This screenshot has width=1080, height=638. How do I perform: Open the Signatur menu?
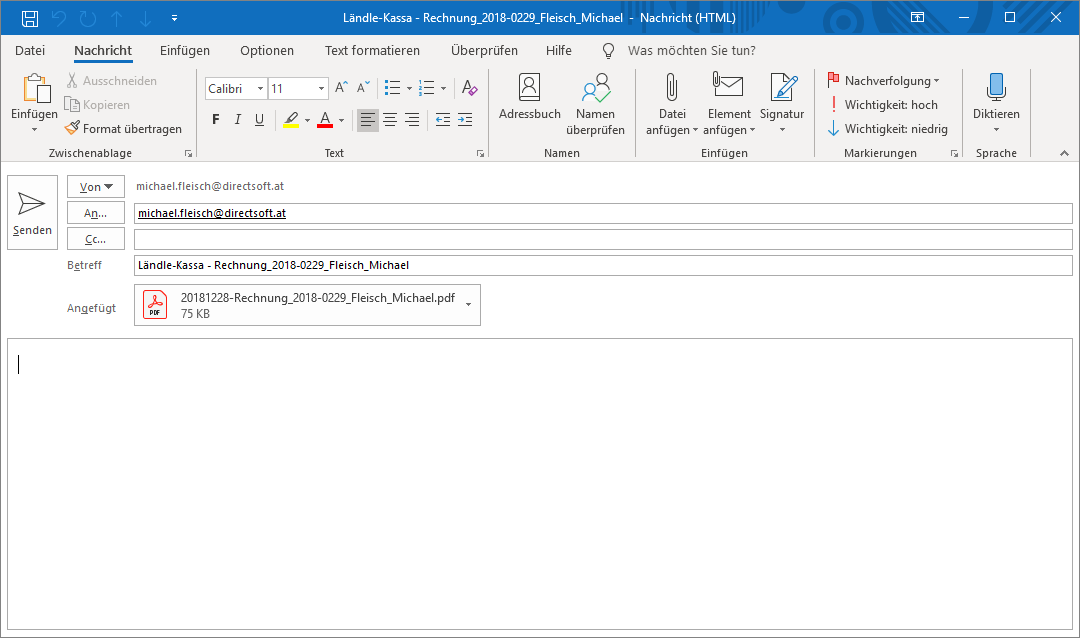(782, 105)
